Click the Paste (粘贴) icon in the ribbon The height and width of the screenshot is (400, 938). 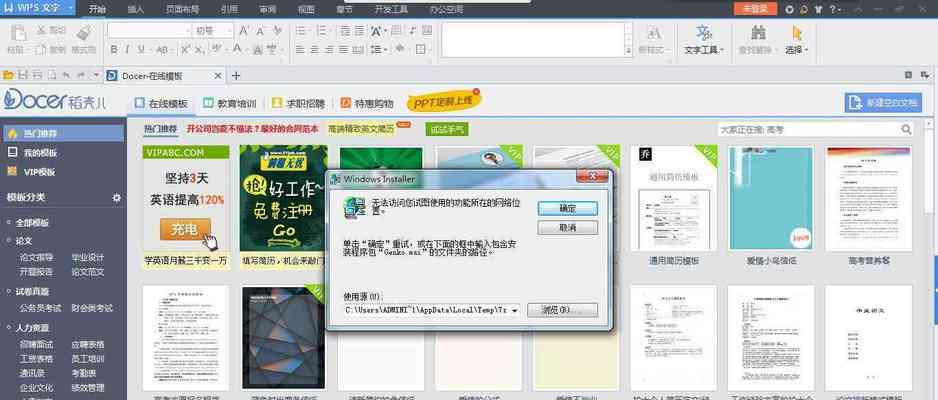pyautogui.click(x=19, y=33)
